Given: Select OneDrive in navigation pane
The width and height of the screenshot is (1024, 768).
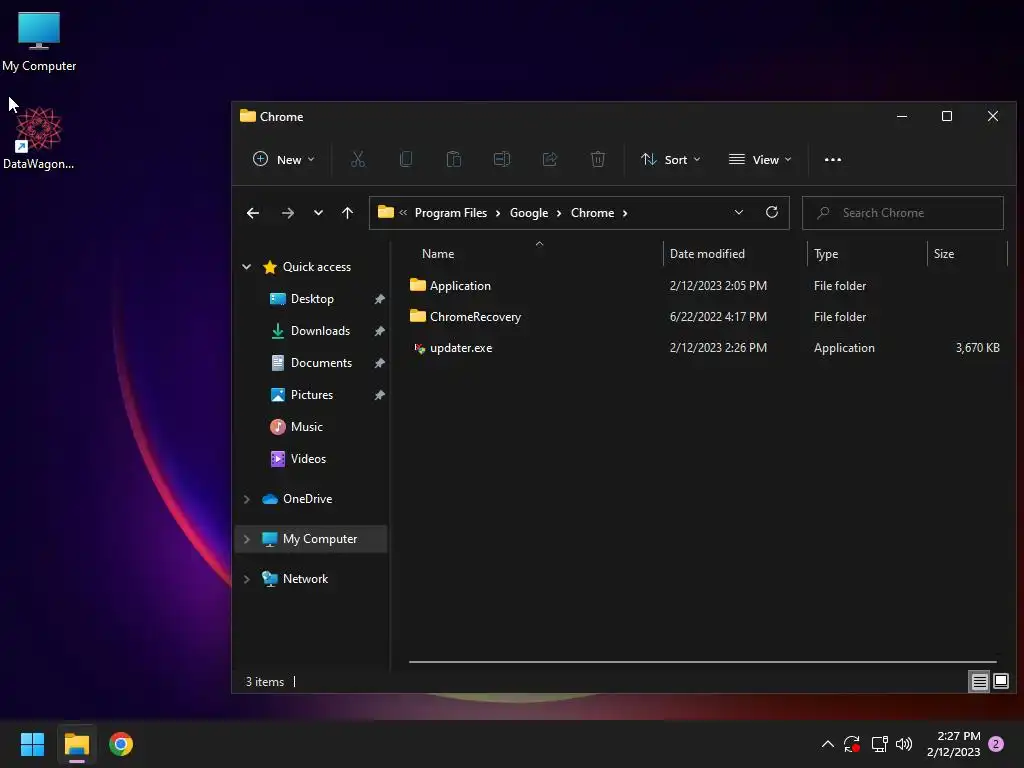Looking at the screenshot, I should click(x=308, y=498).
